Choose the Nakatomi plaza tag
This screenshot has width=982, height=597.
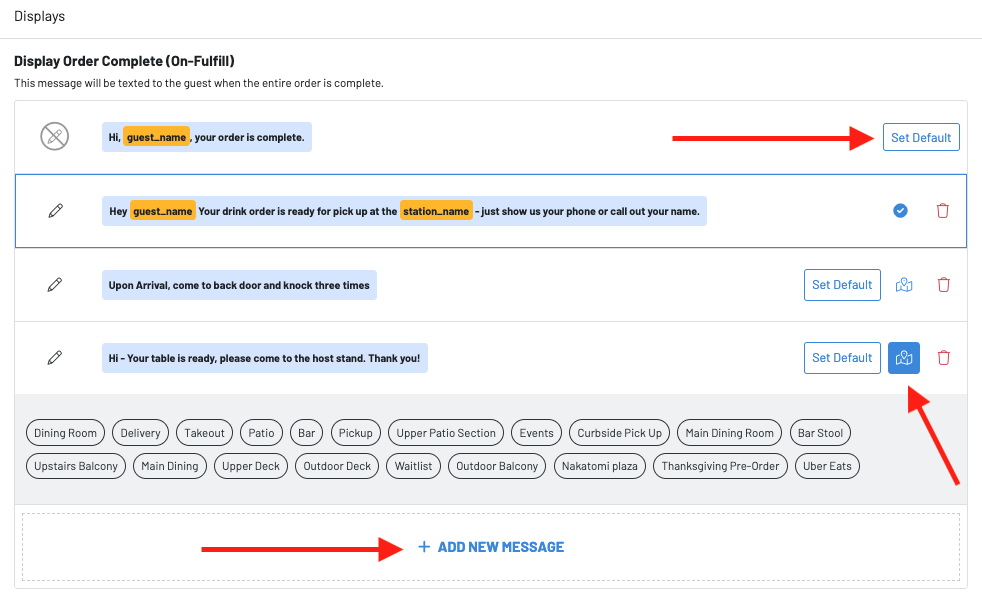pyautogui.click(x=600, y=466)
